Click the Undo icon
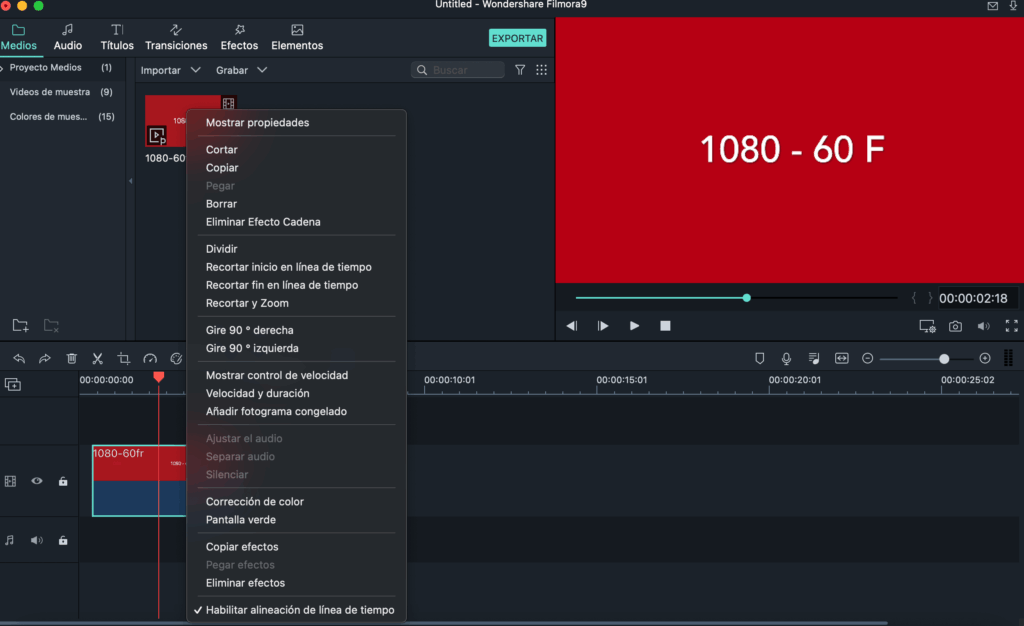Image resolution: width=1024 pixels, height=626 pixels. pyautogui.click(x=20, y=358)
